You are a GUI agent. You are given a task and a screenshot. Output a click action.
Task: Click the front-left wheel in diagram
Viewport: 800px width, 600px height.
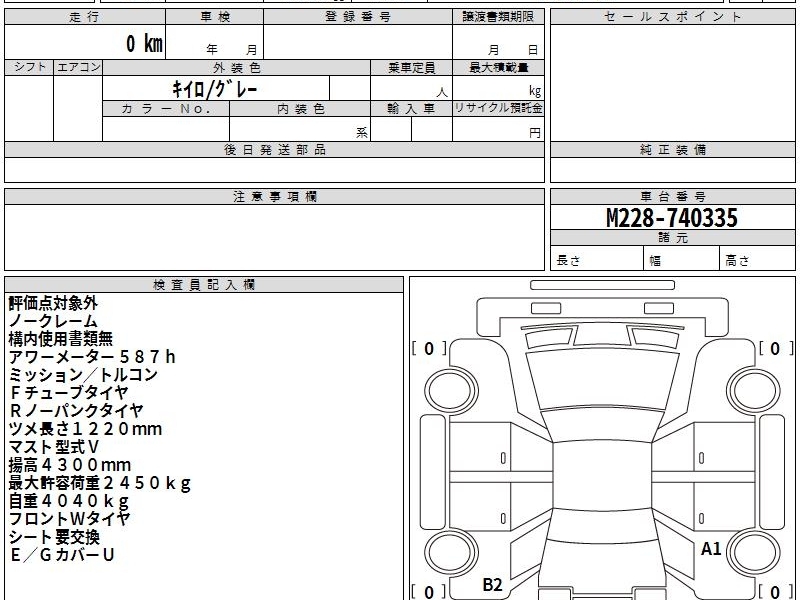click(451, 391)
